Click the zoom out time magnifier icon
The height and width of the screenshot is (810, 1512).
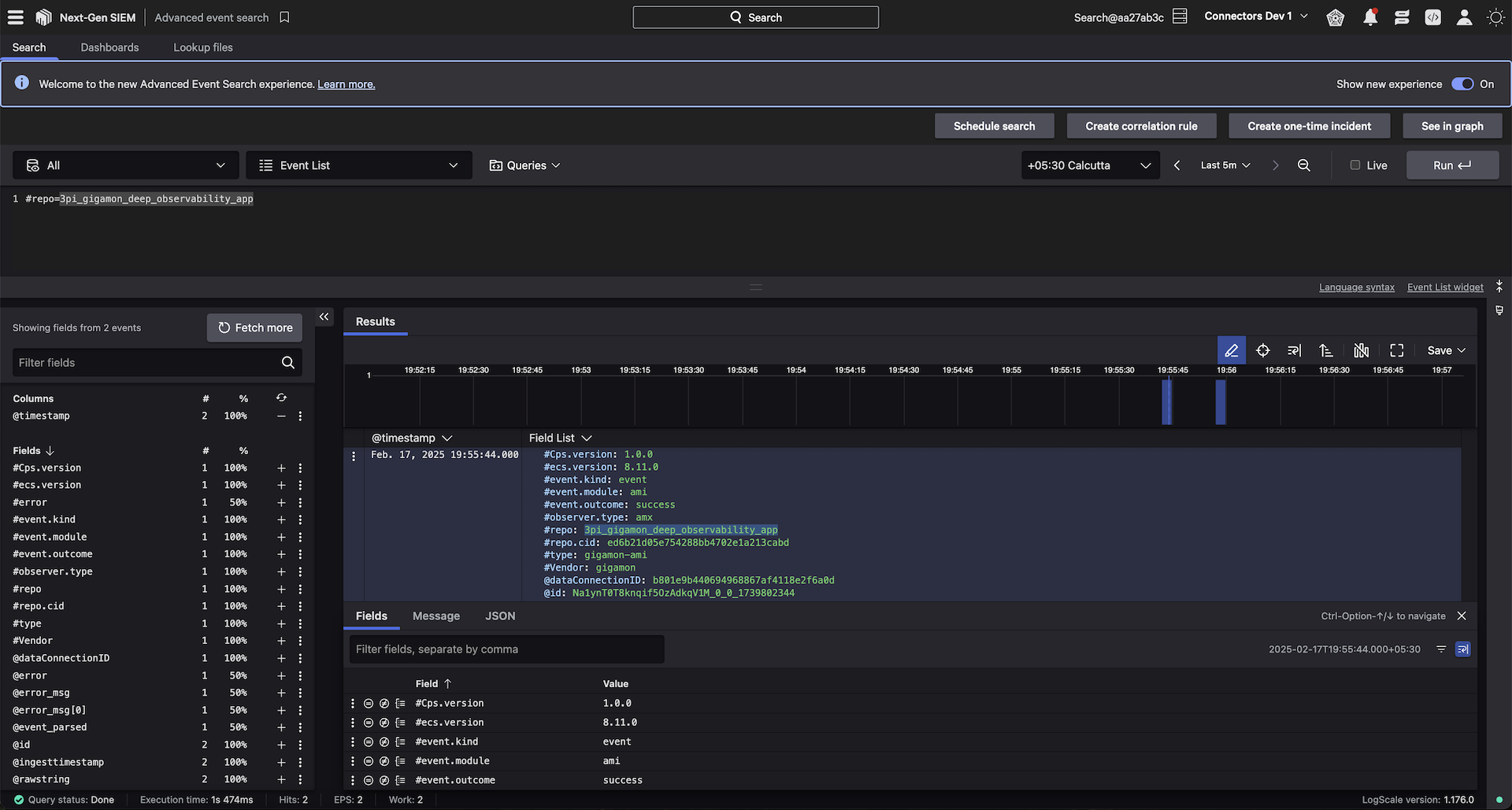(x=1304, y=165)
